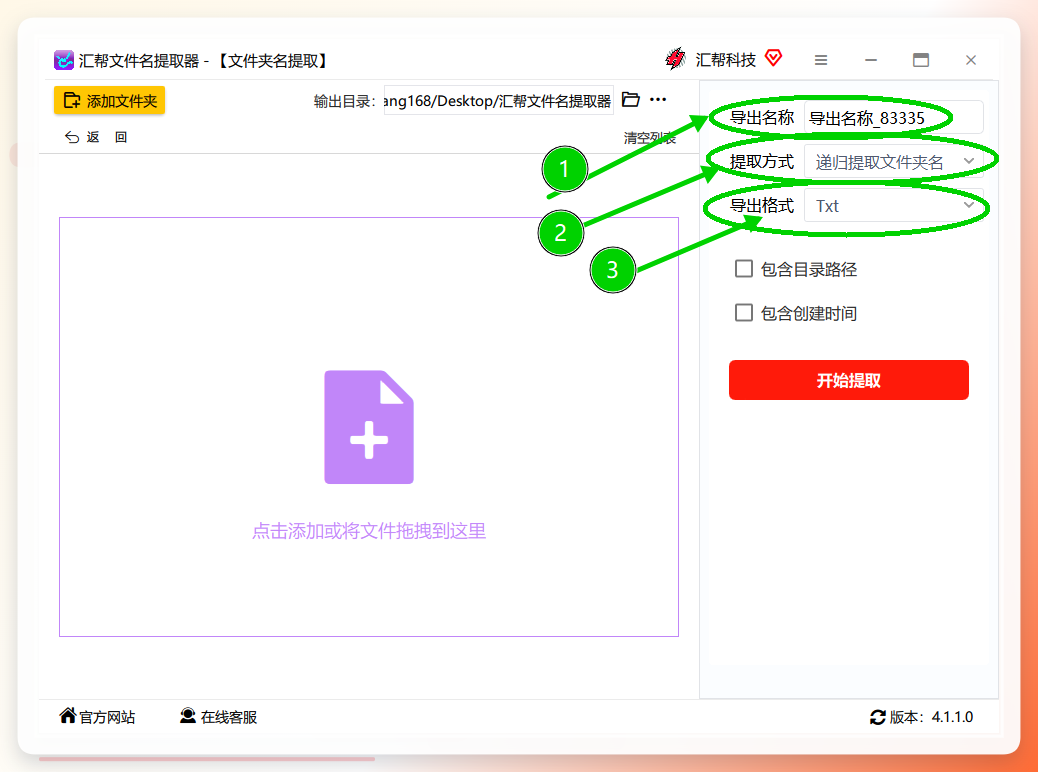This screenshot has width=1038, height=772.
Task: Click the version number 4.1.1.0
Action: click(953, 717)
